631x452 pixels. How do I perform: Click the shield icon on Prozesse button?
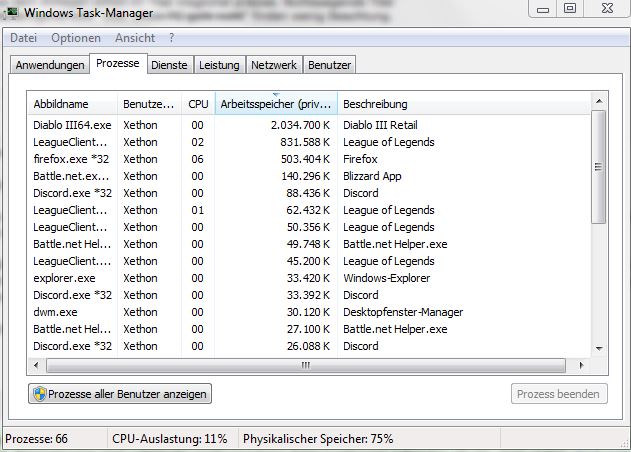coord(40,394)
